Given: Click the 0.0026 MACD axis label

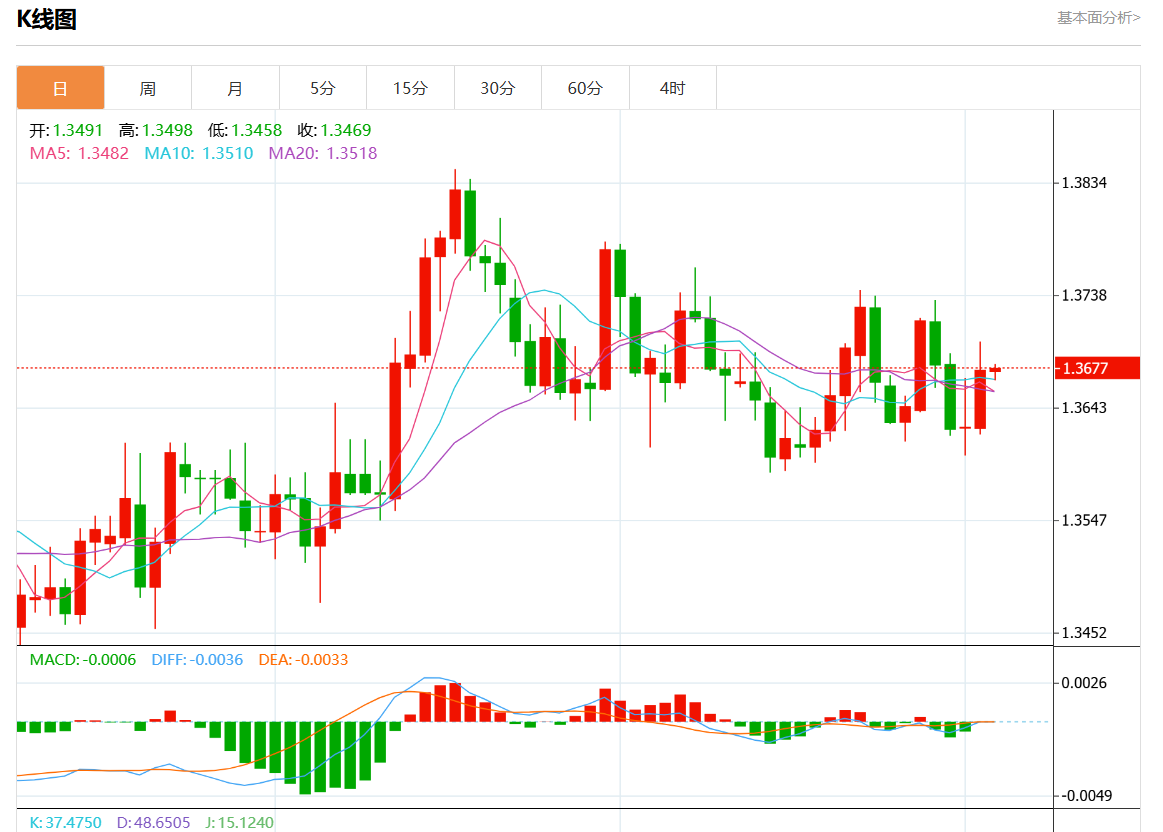Looking at the screenshot, I should tap(1084, 683).
